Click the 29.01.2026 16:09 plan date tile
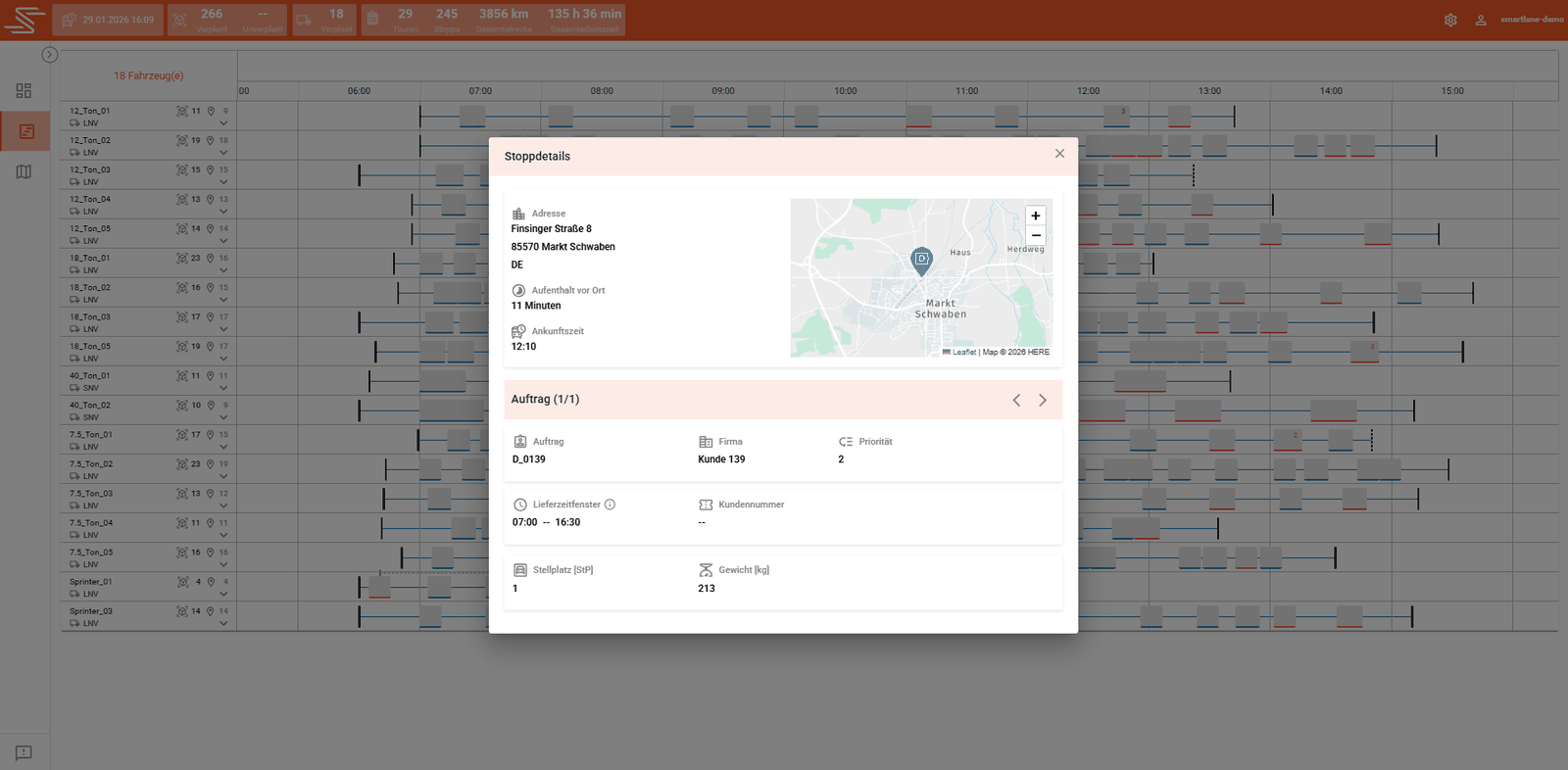Screen dimensions: 1568x770 (x=108, y=20)
